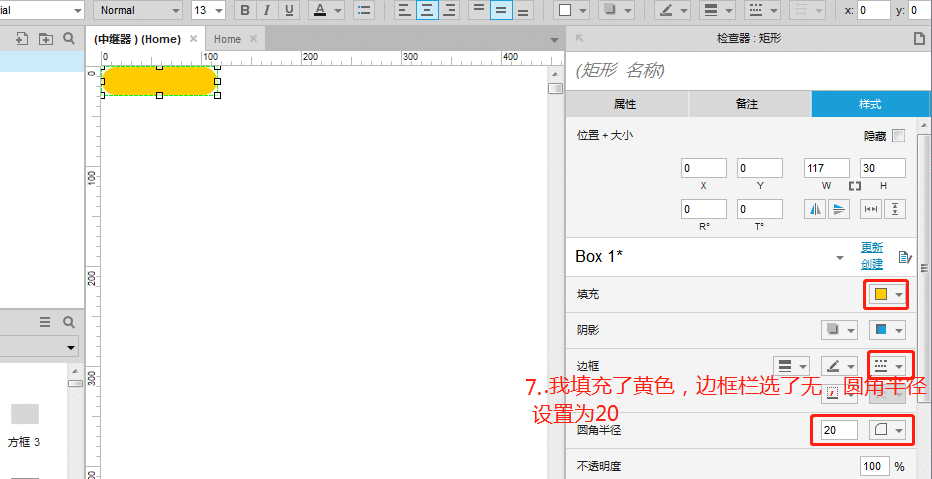The width and height of the screenshot is (932, 479).
Task: Click the fit width to text icon
Action: (871, 209)
